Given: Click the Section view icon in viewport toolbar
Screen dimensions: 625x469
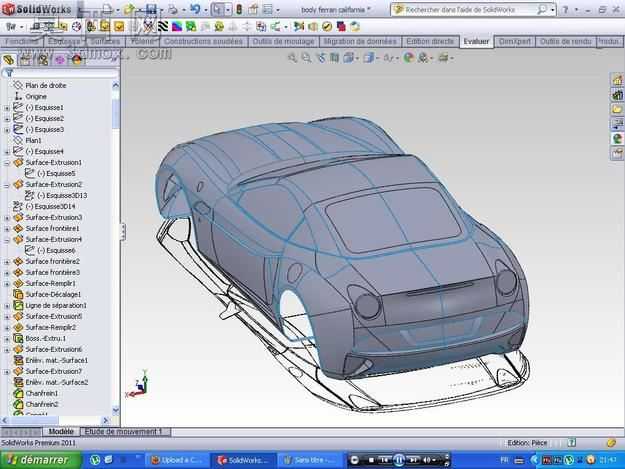Looking at the screenshot, I should pyautogui.click(x=334, y=58).
